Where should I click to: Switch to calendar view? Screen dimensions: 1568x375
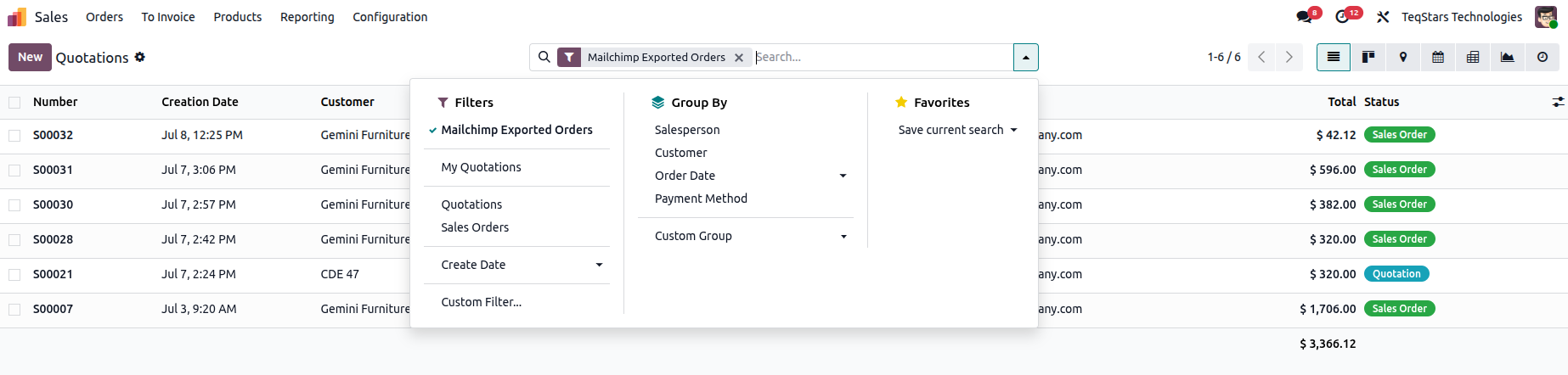point(1438,57)
